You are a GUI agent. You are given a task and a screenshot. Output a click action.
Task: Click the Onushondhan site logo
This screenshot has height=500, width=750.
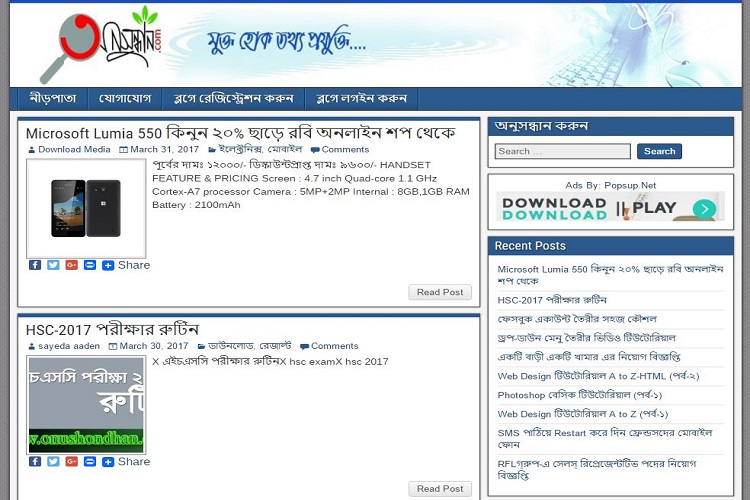tap(101, 45)
